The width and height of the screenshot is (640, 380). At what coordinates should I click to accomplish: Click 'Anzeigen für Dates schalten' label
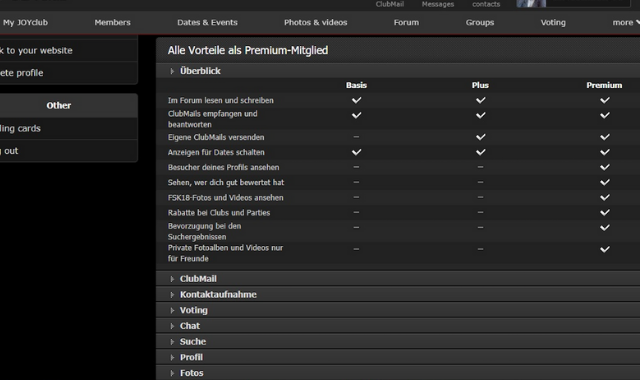[216, 152]
